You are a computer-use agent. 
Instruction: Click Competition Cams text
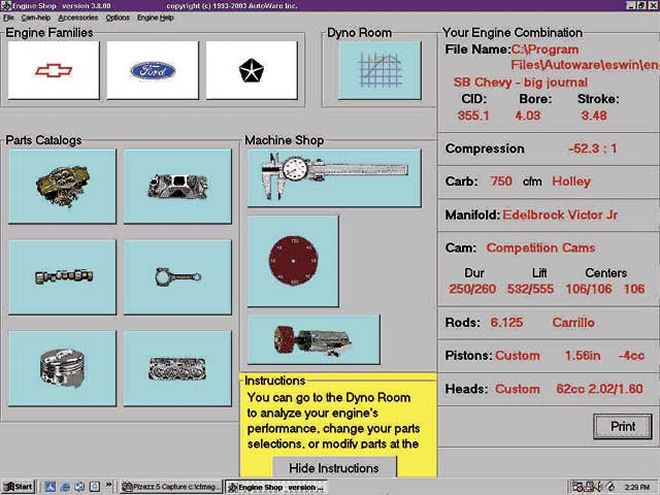(x=540, y=248)
